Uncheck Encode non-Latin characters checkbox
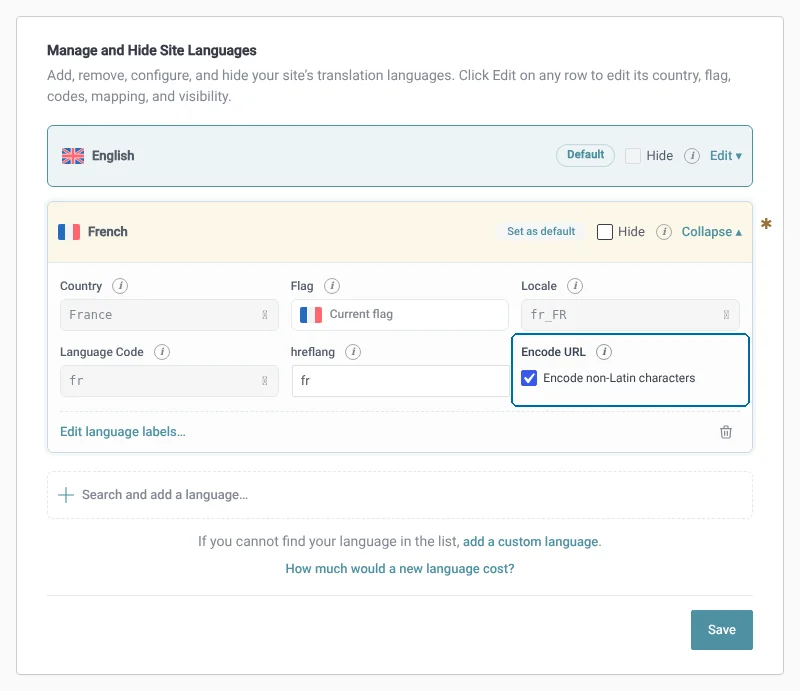The width and height of the screenshot is (800, 691). (x=529, y=378)
